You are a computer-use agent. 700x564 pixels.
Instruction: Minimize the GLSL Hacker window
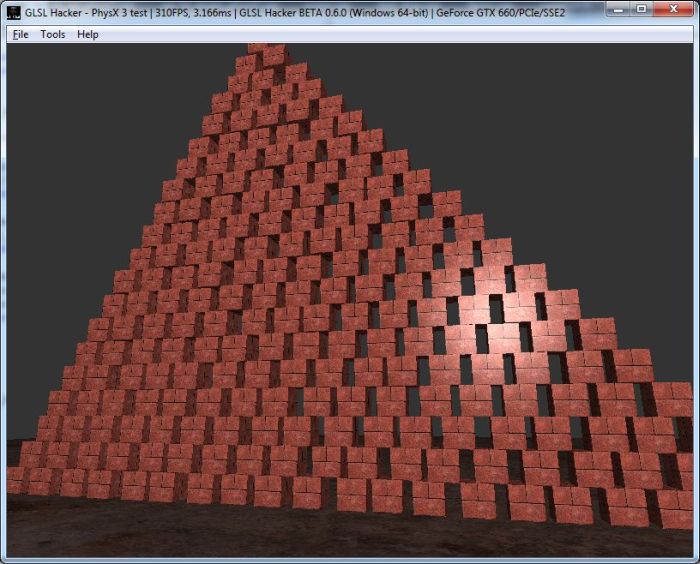[x=618, y=9]
